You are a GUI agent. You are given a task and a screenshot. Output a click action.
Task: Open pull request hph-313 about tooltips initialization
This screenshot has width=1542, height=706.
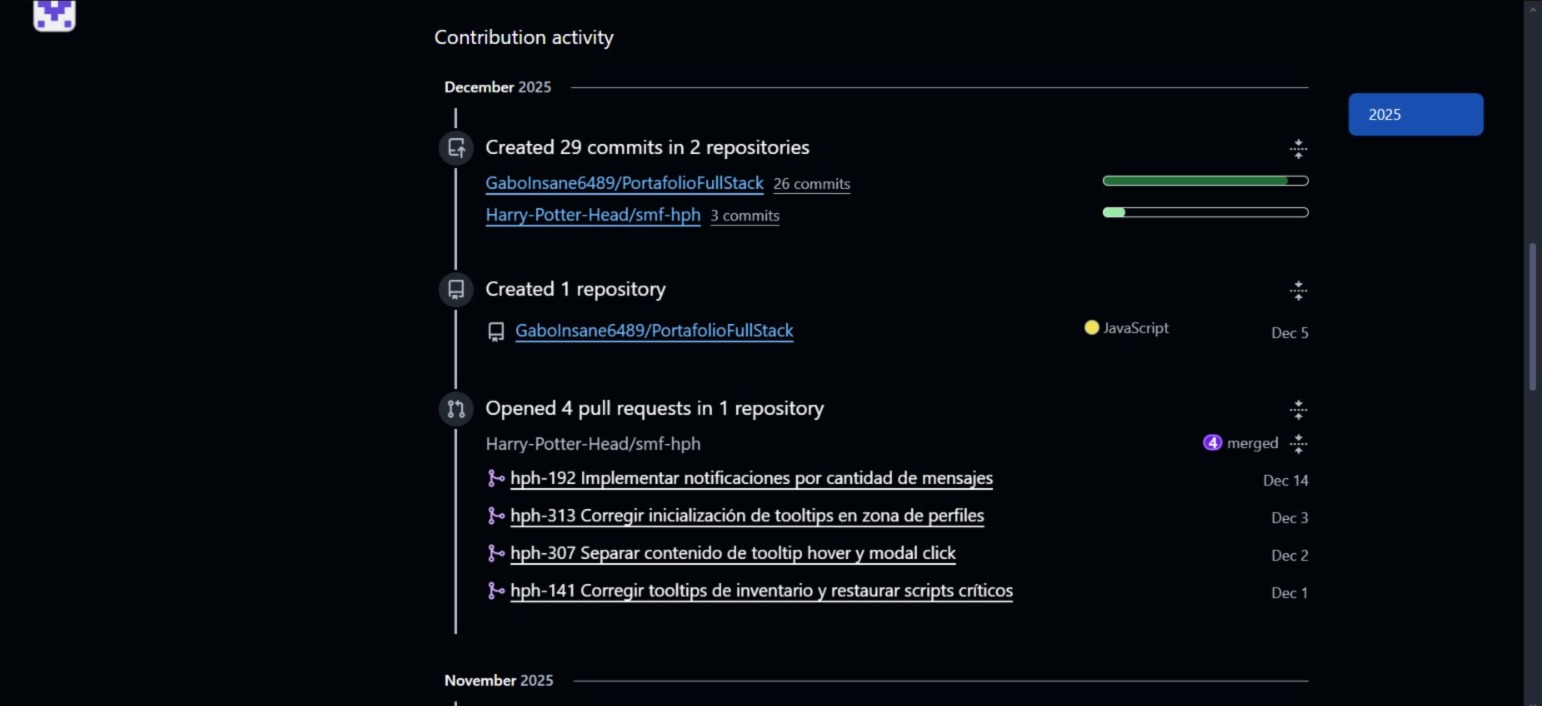747,516
